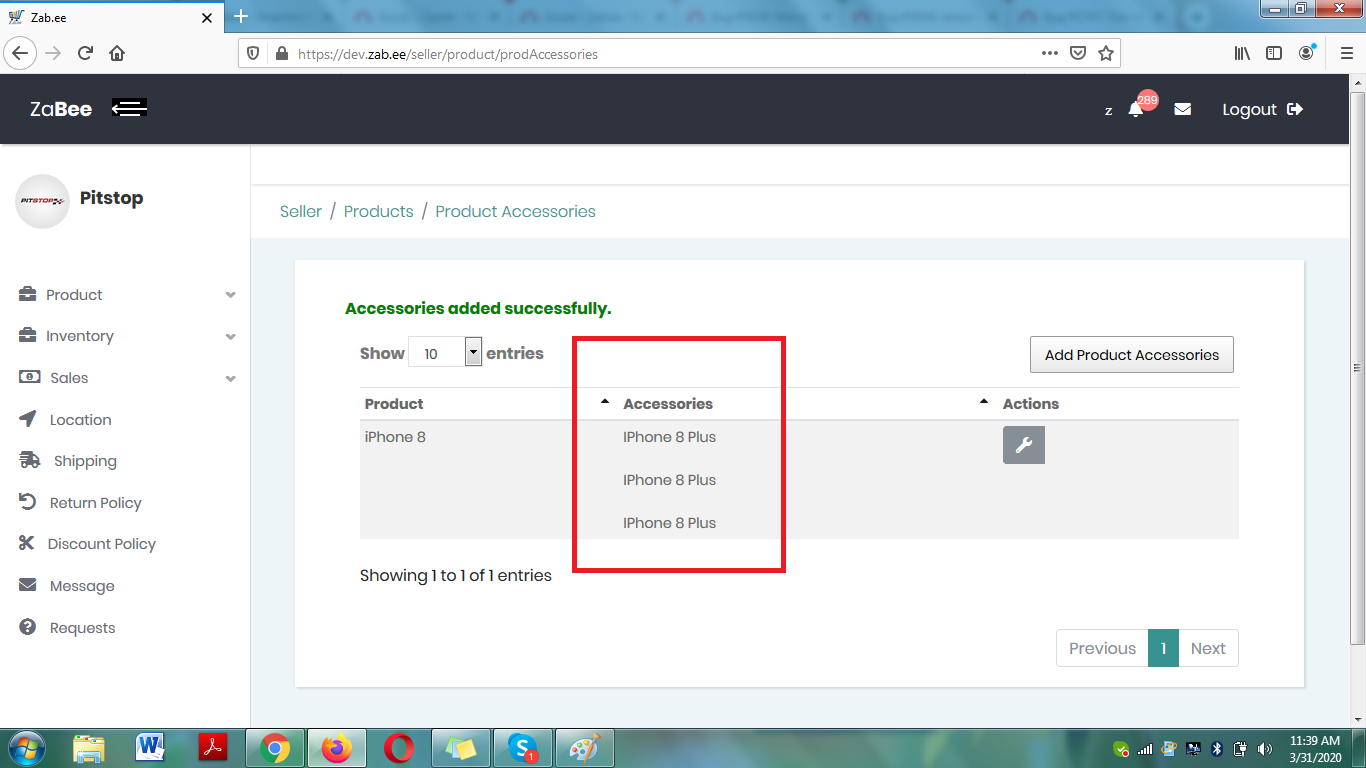Open Microsoft Word from the taskbar
This screenshot has height=768, width=1366.
(151, 748)
